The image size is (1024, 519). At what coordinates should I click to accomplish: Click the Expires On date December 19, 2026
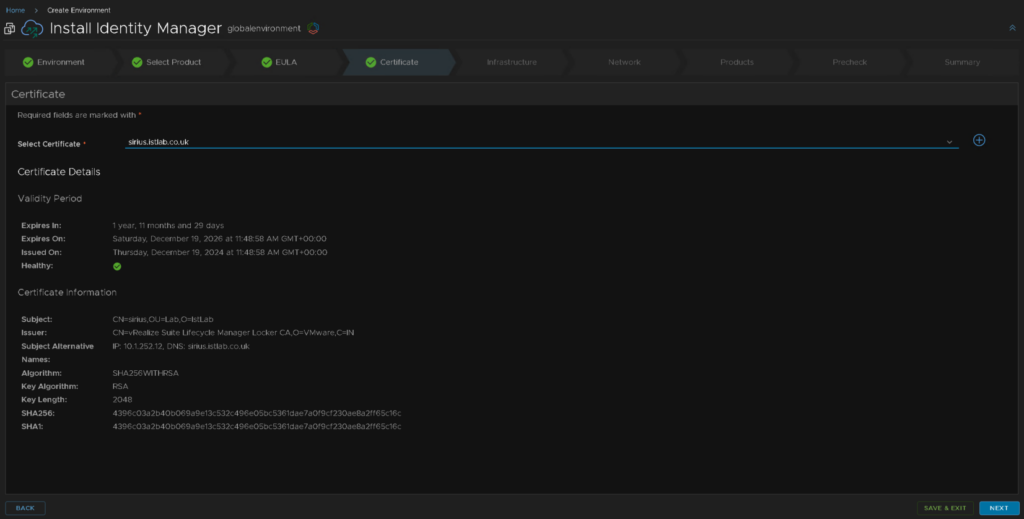219,239
